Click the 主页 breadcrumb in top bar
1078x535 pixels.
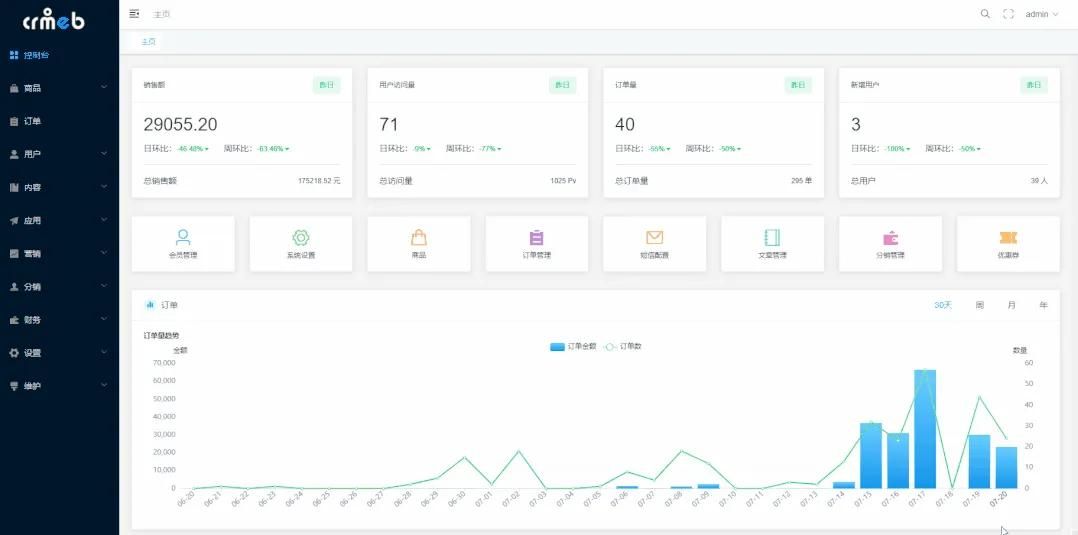pos(162,14)
